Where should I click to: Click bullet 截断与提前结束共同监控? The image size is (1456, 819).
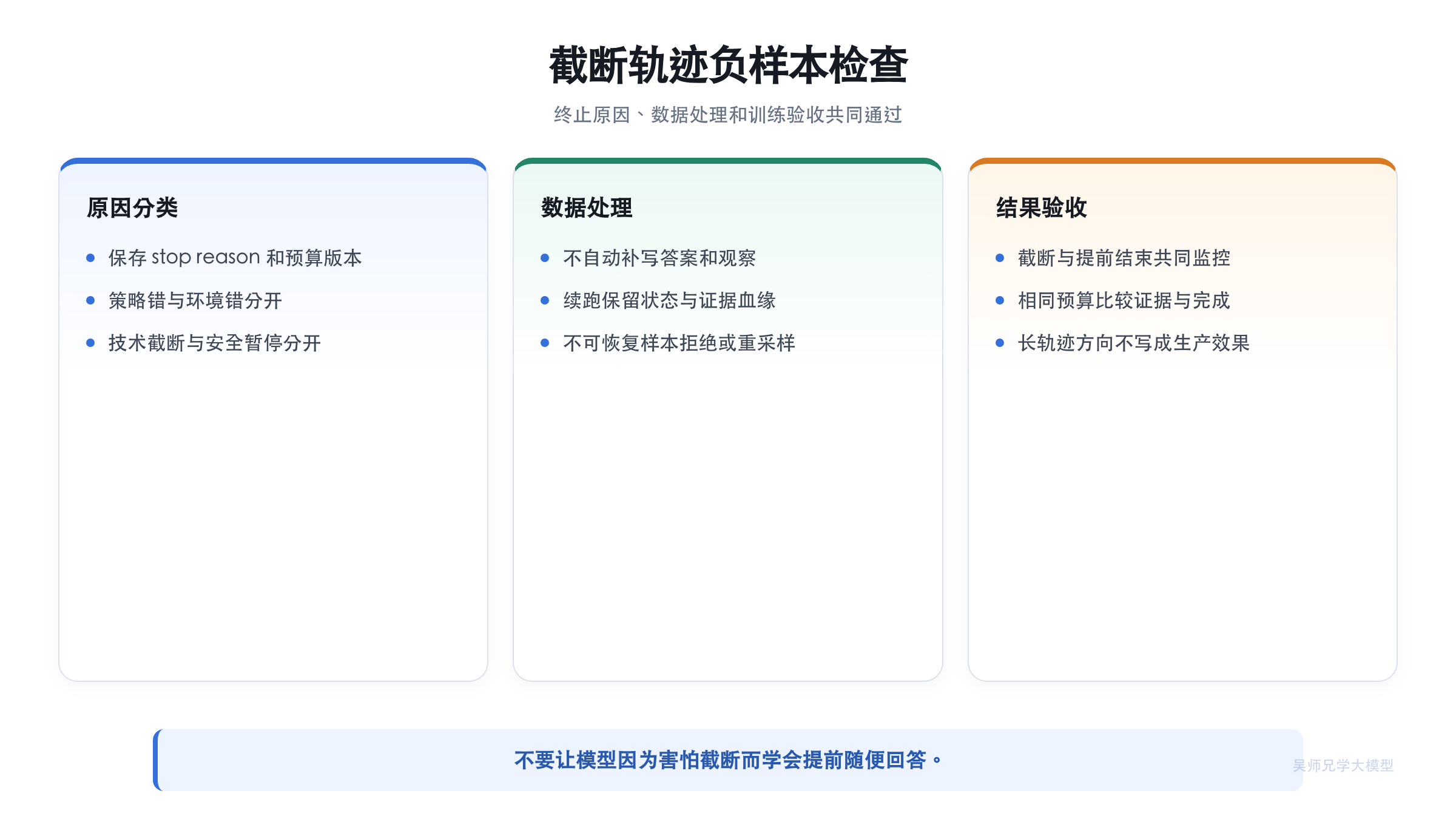click(1124, 258)
